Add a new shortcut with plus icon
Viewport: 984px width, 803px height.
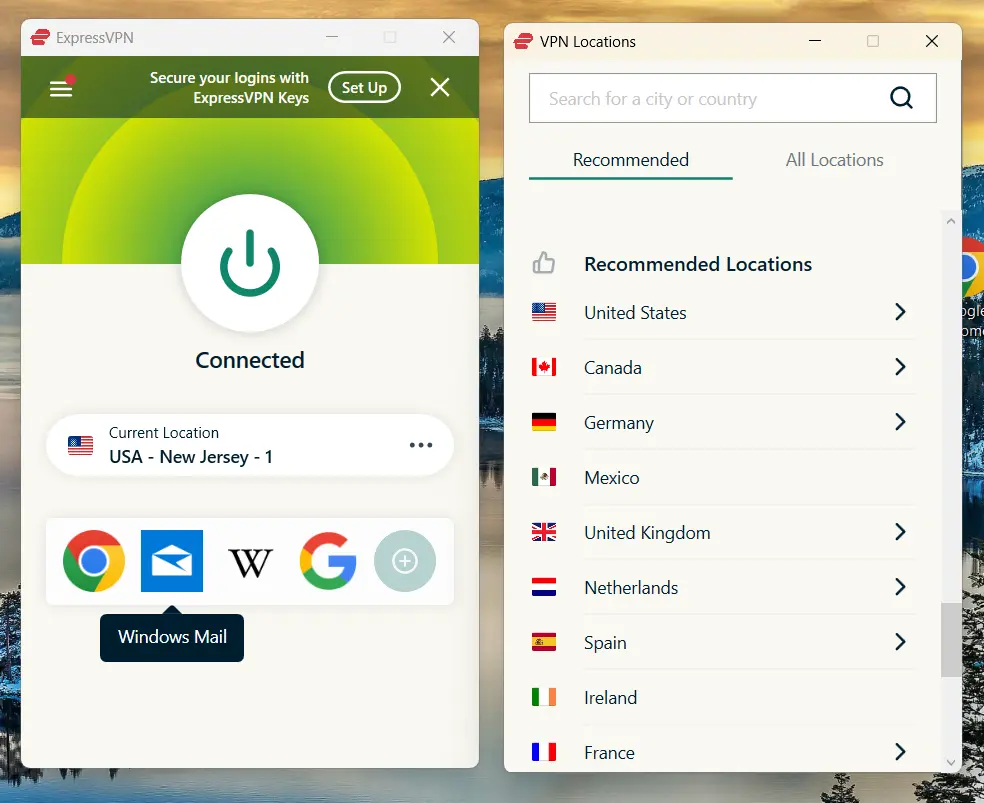pyautogui.click(x=405, y=561)
